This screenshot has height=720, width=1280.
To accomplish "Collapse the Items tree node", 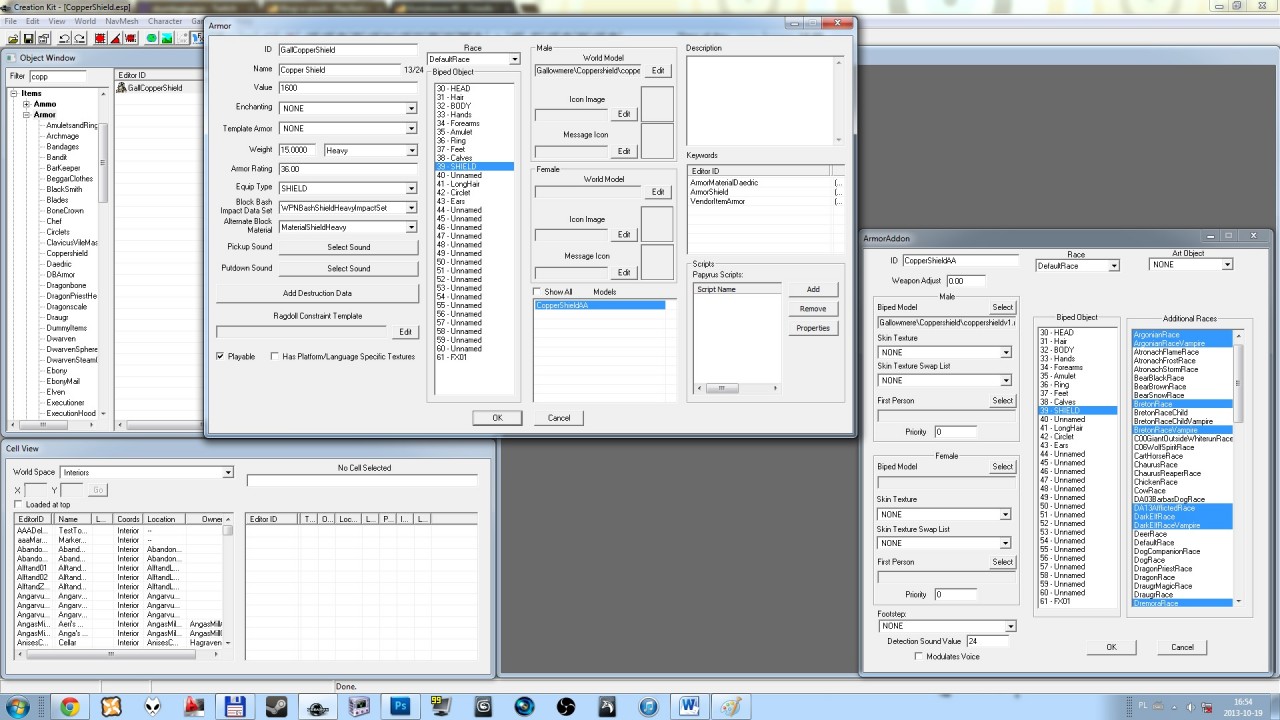I will 15,93.
